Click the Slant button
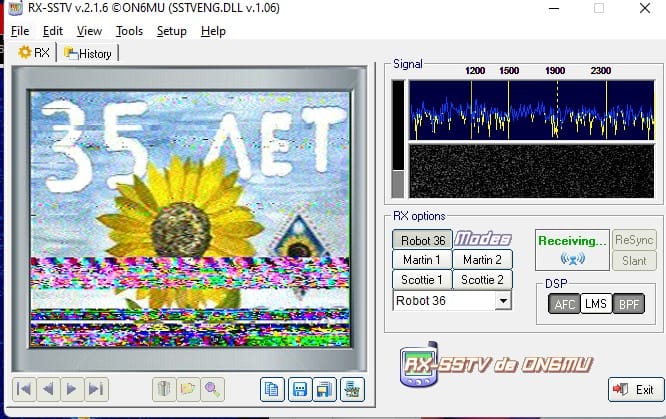 [634, 260]
